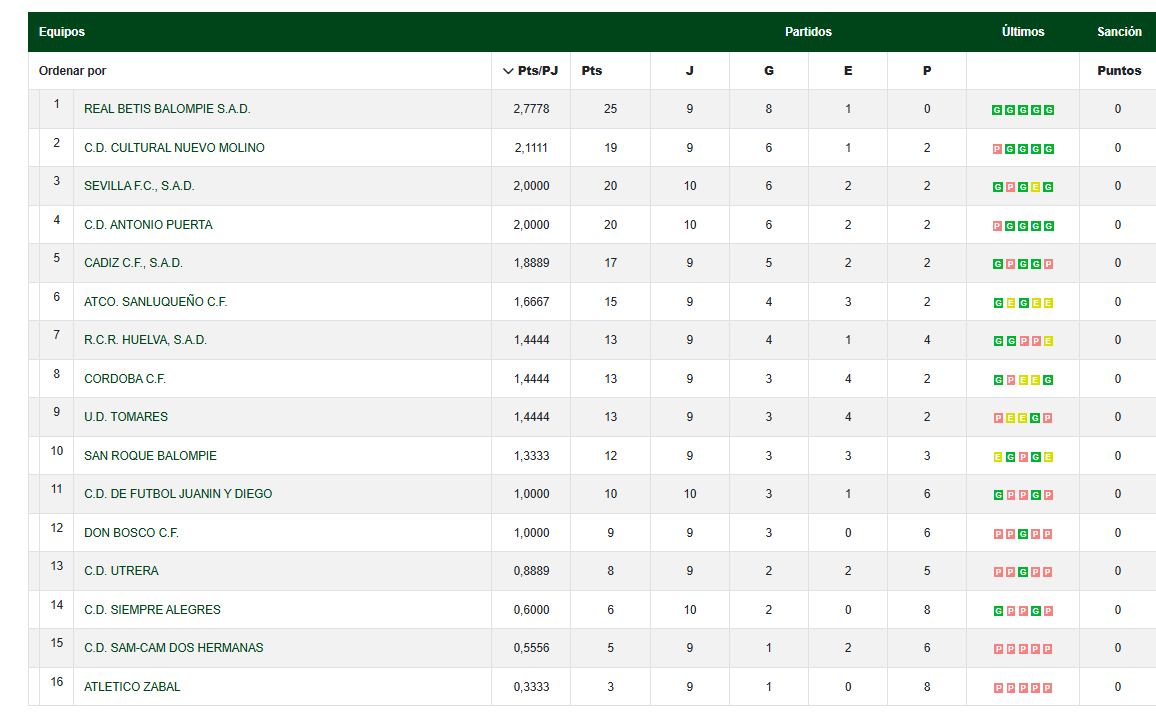Screen dimensions: 1156x718
Task: Click Sevilla F.C. yellow E result icon
Action: pyautogui.click(x=1036, y=187)
